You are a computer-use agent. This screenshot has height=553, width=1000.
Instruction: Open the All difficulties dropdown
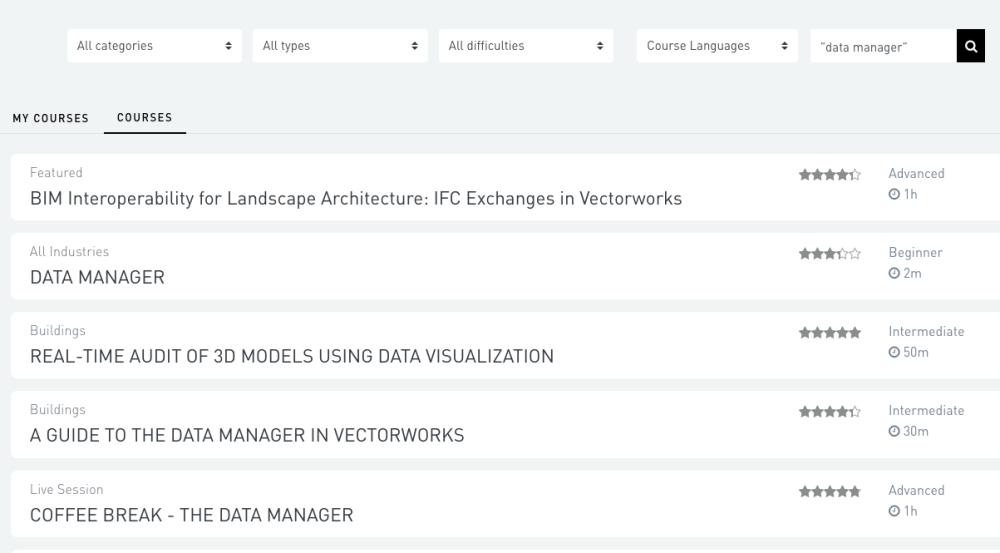coord(525,46)
